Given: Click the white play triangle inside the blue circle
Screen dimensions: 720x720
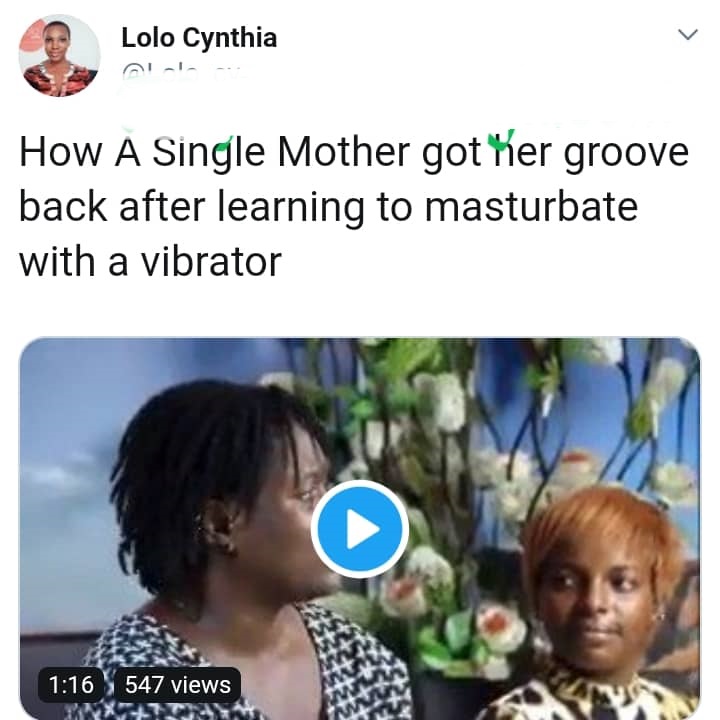Looking at the screenshot, I should click(362, 529).
